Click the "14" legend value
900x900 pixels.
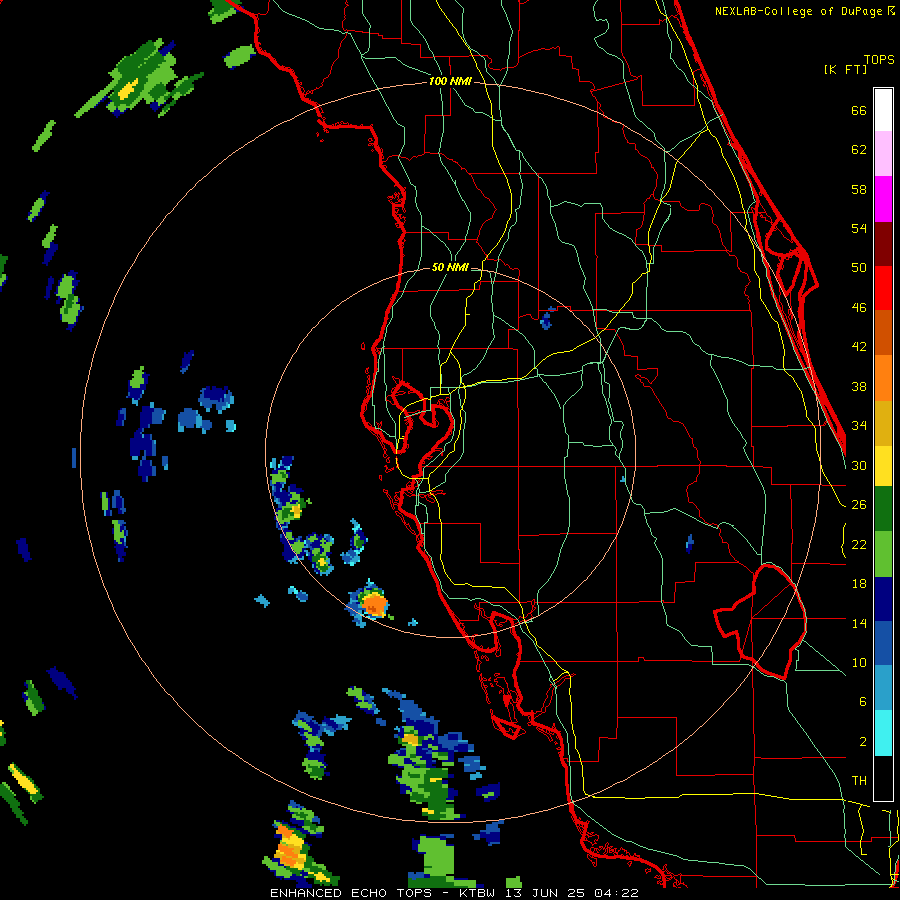(x=859, y=623)
